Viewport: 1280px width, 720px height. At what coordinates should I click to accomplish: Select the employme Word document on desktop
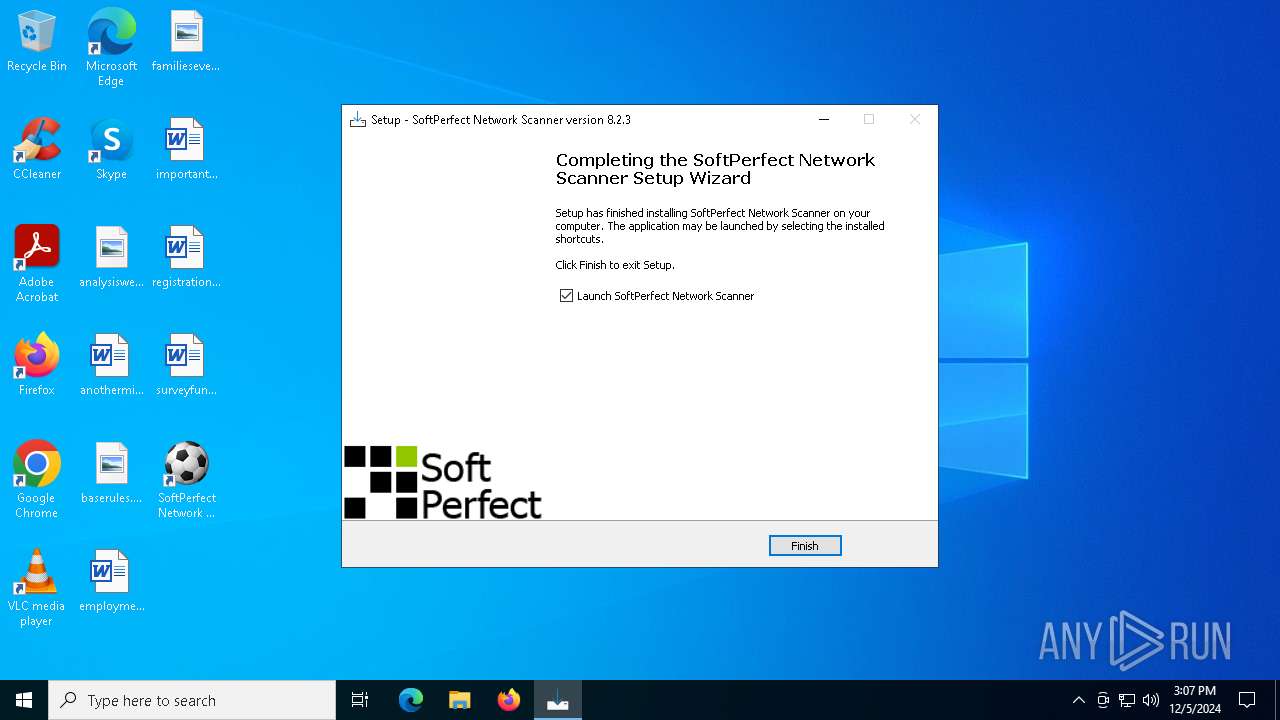[111, 582]
